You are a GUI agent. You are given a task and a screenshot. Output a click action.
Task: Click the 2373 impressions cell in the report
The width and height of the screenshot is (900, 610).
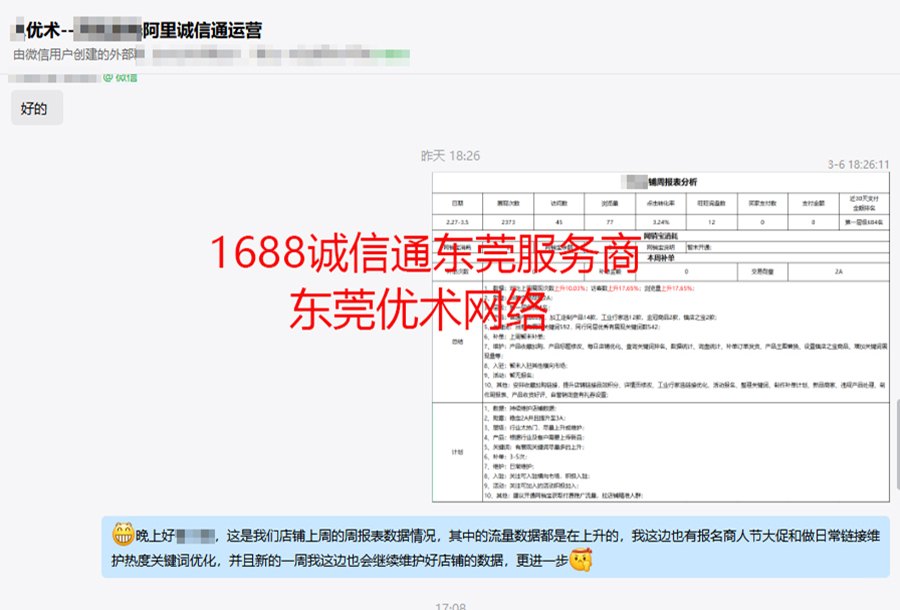point(508,222)
